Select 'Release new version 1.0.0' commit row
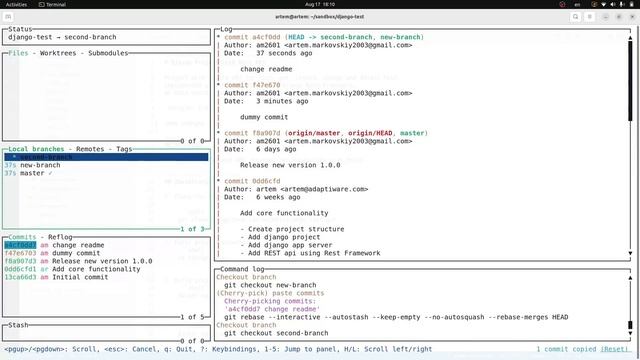This screenshot has width=640, height=360. [x=106, y=261]
